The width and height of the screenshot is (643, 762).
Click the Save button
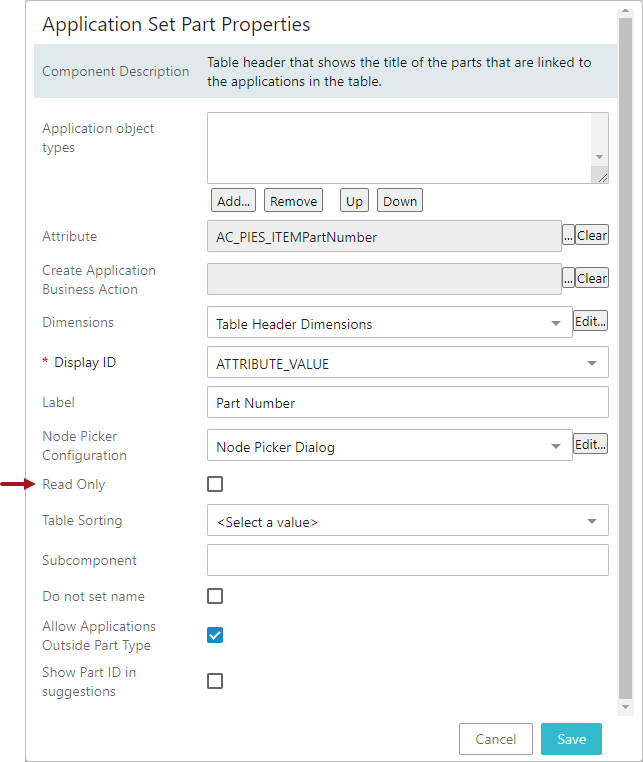click(571, 739)
